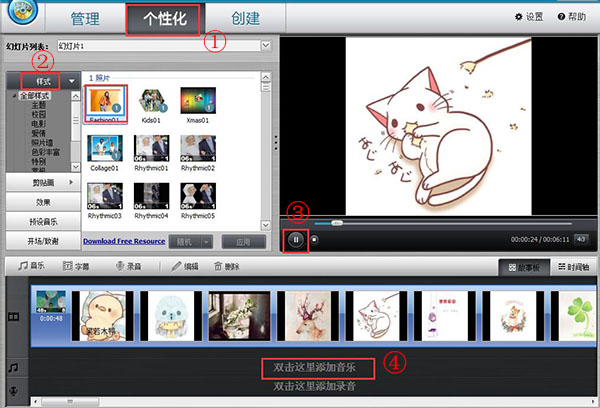Switch to the 创建 (Create) tab
This screenshot has height=408, width=600.
(x=245, y=18)
